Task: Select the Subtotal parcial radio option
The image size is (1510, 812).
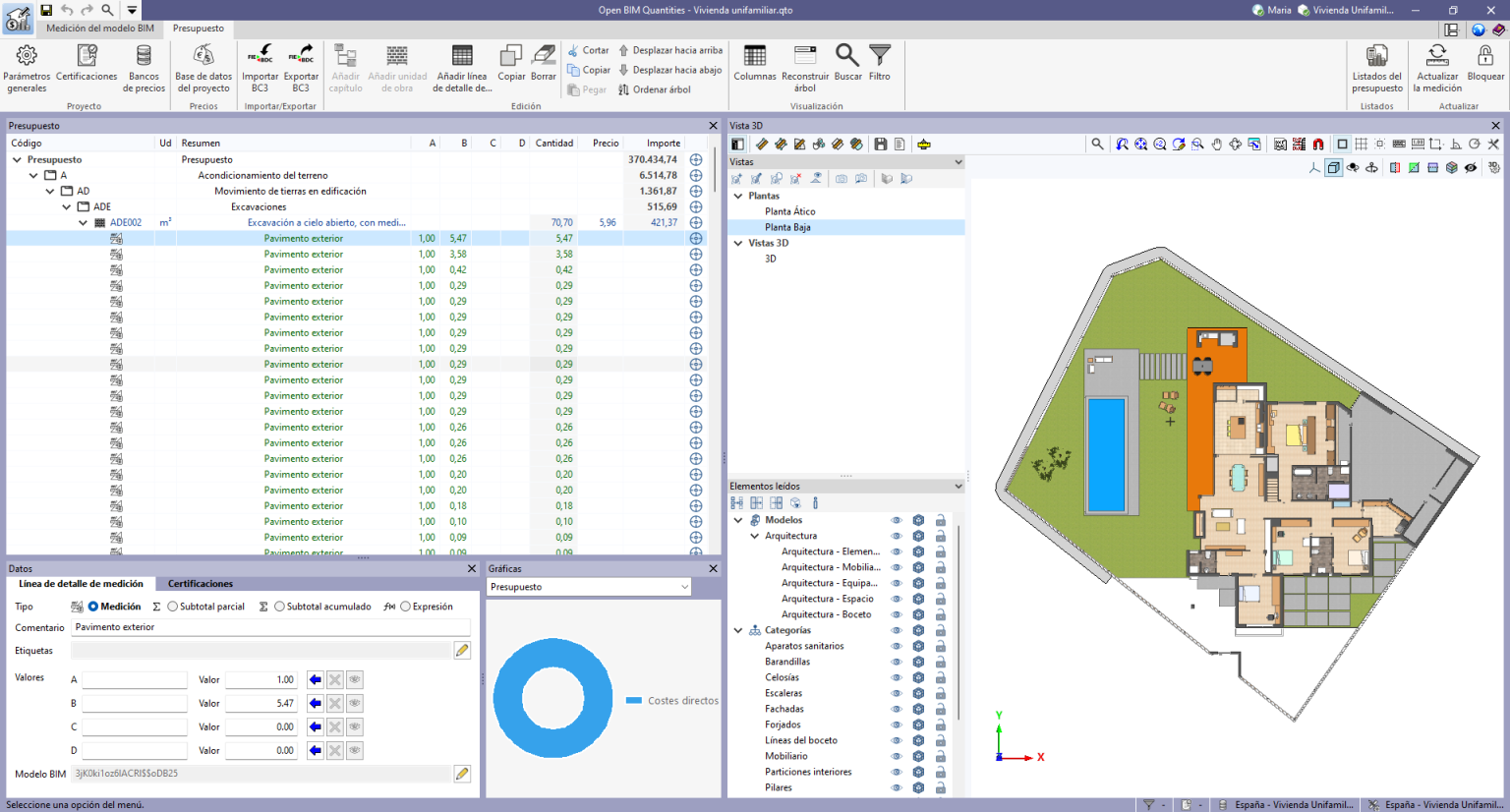Action: pos(173,607)
